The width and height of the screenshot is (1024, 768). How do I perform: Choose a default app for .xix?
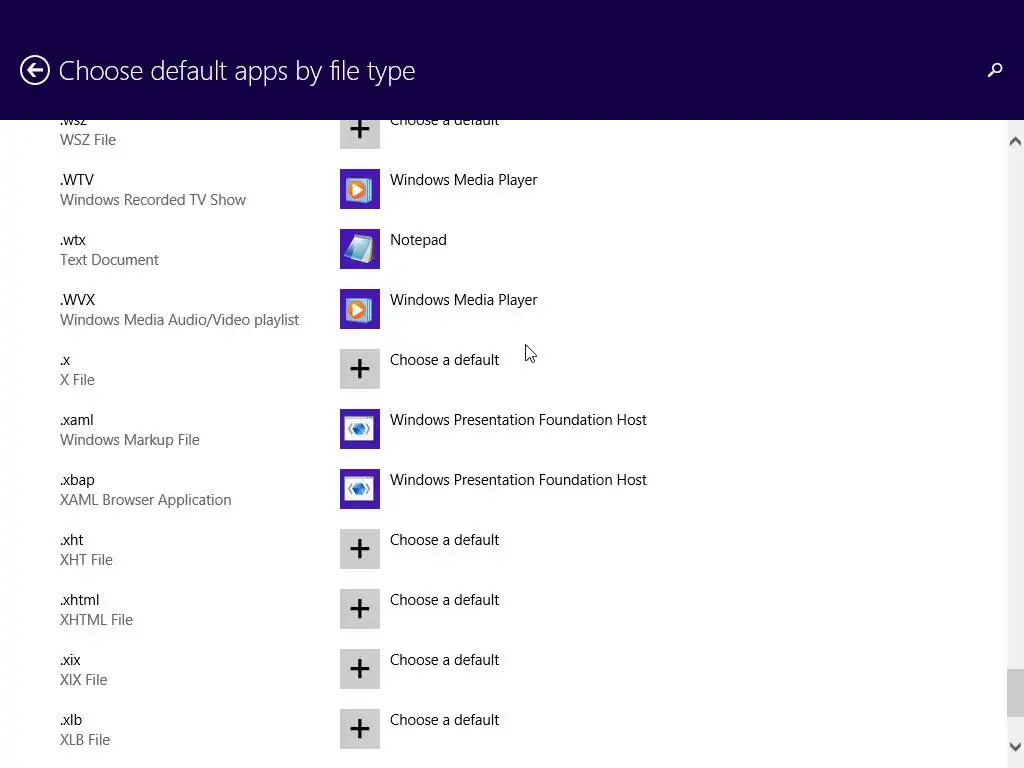click(444, 660)
